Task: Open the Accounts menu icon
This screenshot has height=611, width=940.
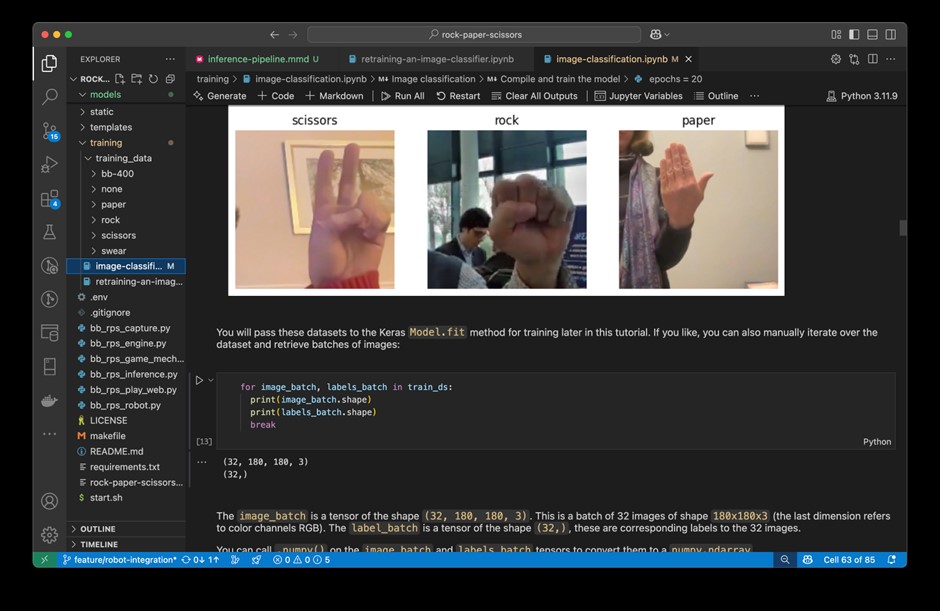Action: [x=49, y=501]
